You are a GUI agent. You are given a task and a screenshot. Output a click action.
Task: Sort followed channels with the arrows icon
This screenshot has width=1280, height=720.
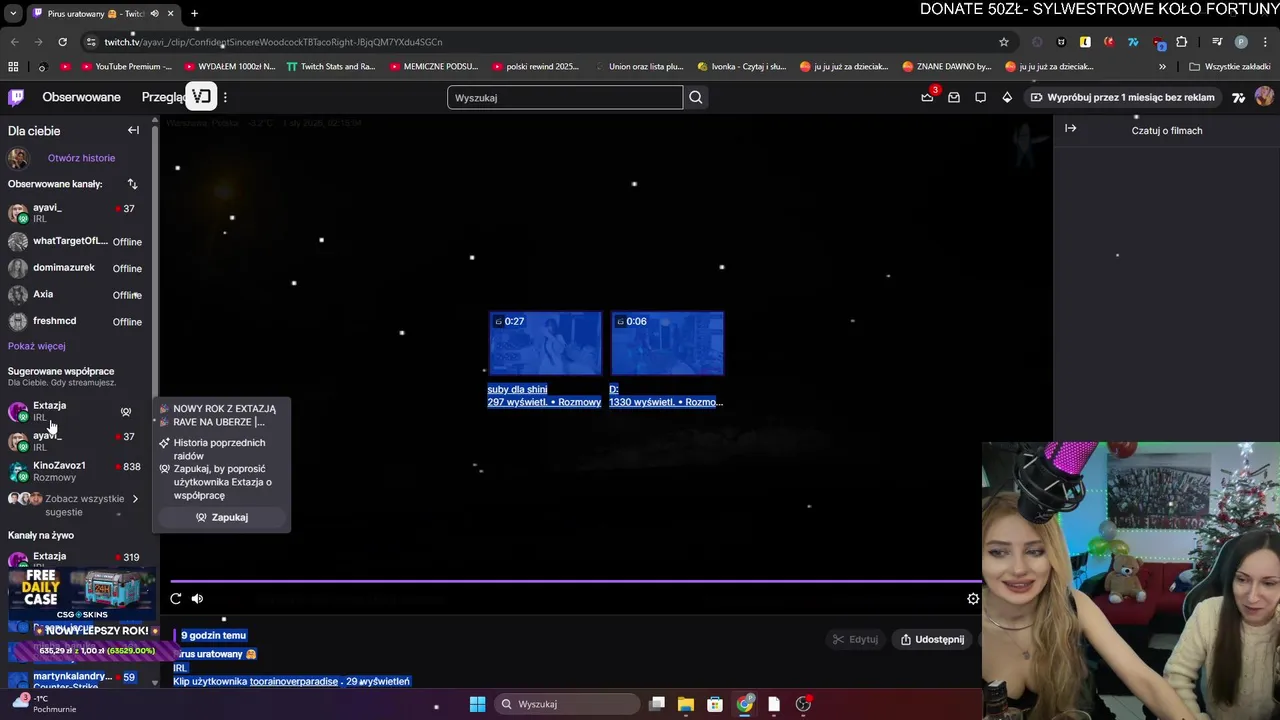(x=132, y=184)
